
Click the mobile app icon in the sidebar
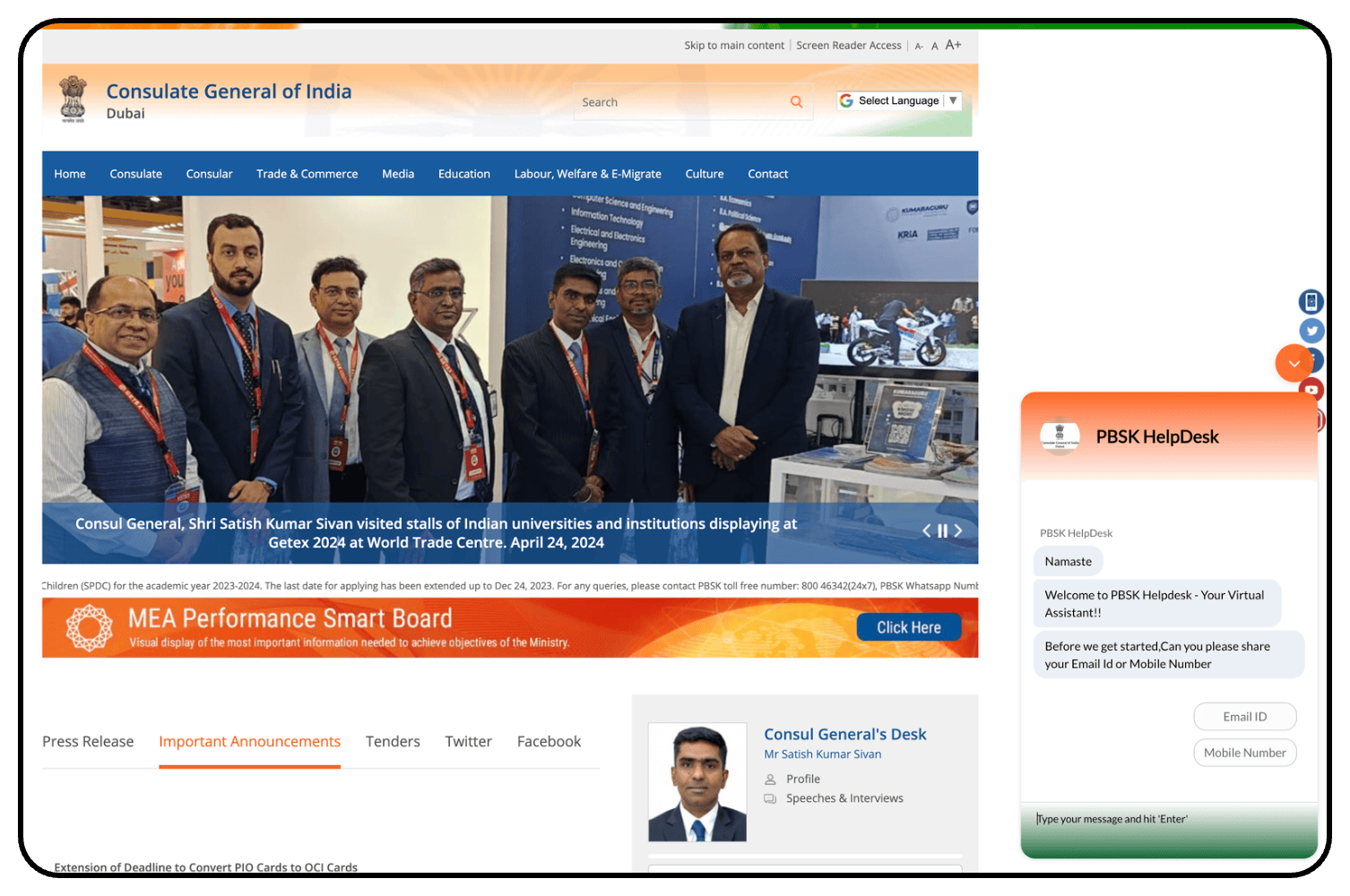click(x=1311, y=302)
